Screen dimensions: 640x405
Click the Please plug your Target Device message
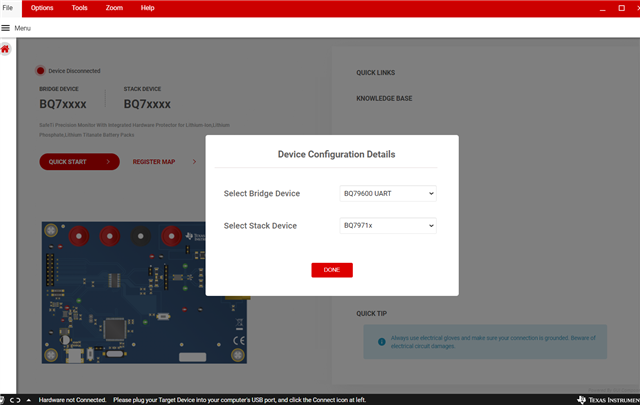(x=240, y=400)
